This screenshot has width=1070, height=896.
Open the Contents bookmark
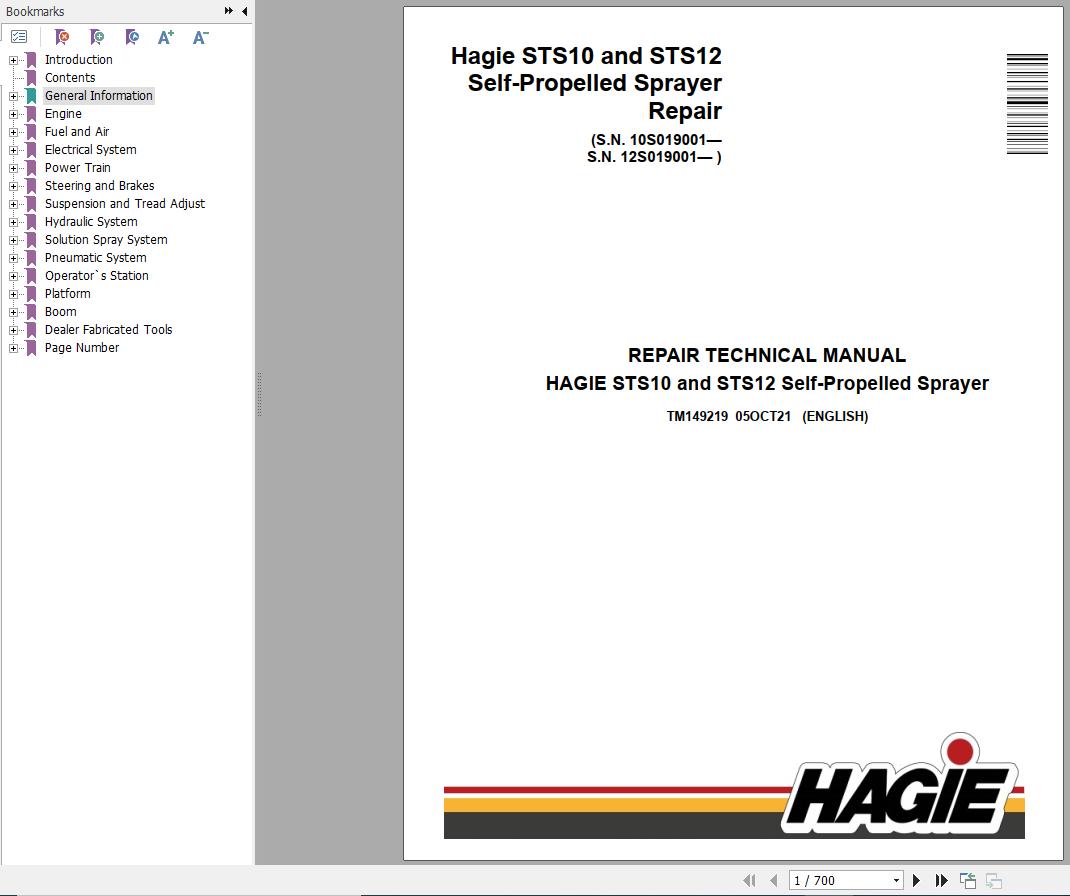70,78
